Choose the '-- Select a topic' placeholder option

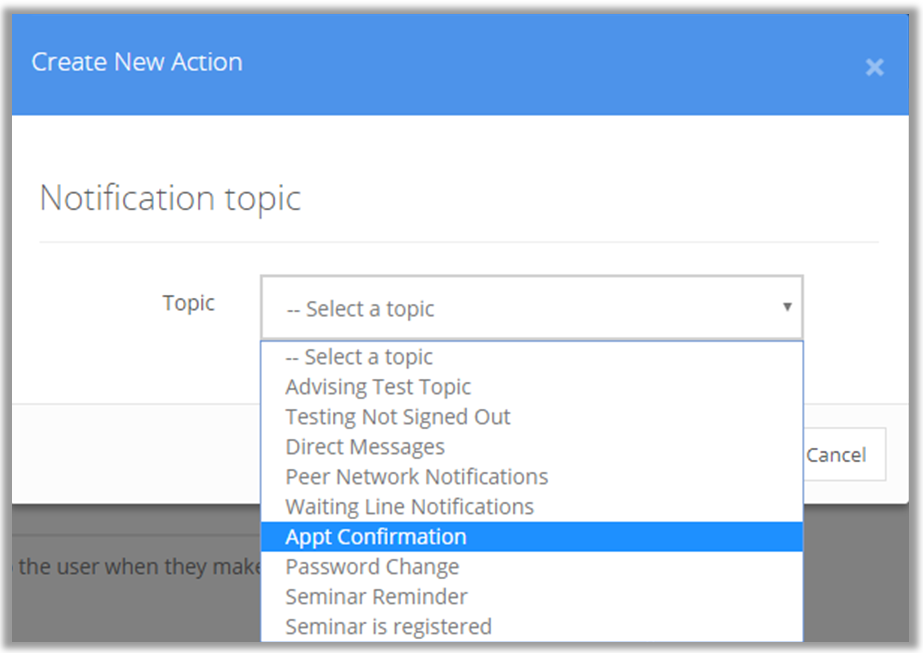click(359, 357)
